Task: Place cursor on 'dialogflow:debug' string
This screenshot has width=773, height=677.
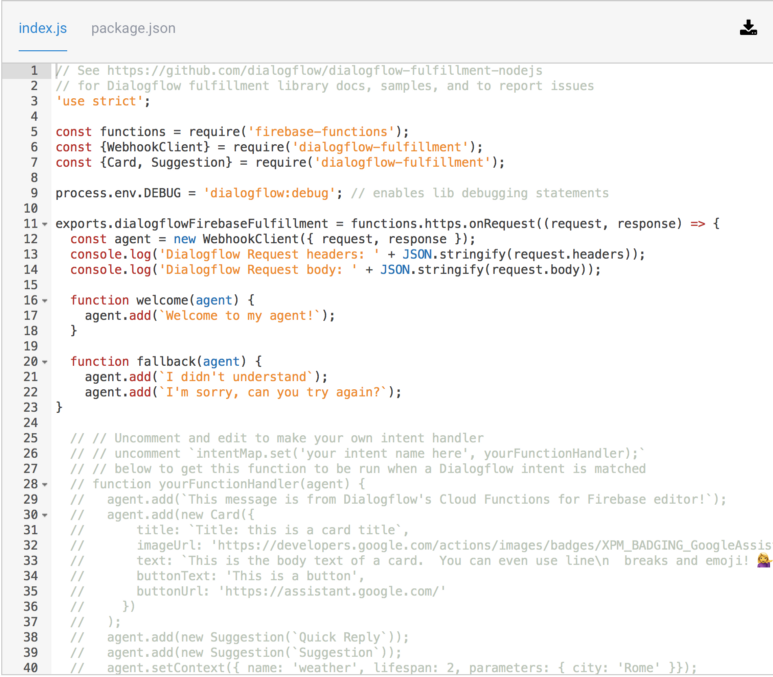Action: click(x=267, y=193)
